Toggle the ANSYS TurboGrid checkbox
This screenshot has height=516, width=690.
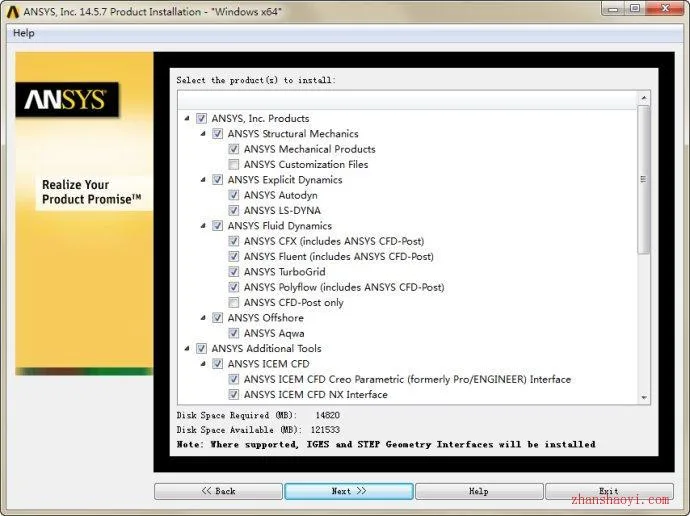pos(234,272)
